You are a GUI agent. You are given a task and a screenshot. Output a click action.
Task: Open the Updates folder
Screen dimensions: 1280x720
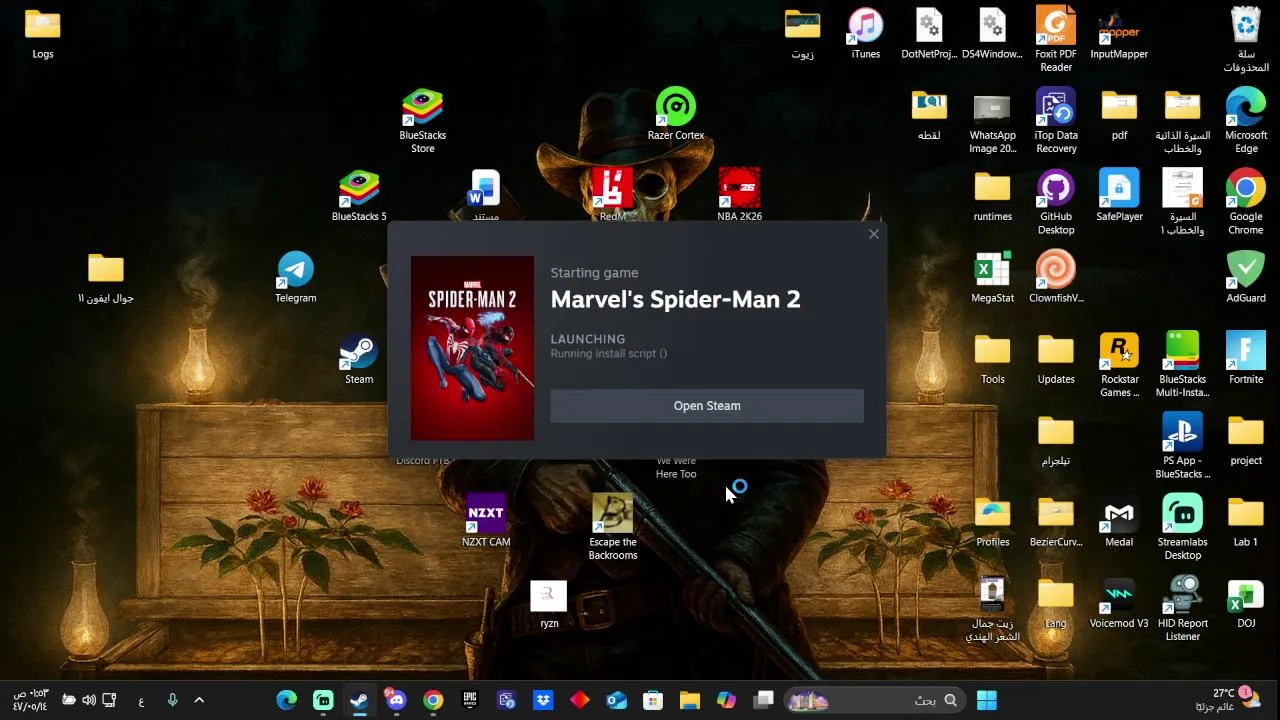tap(1056, 359)
